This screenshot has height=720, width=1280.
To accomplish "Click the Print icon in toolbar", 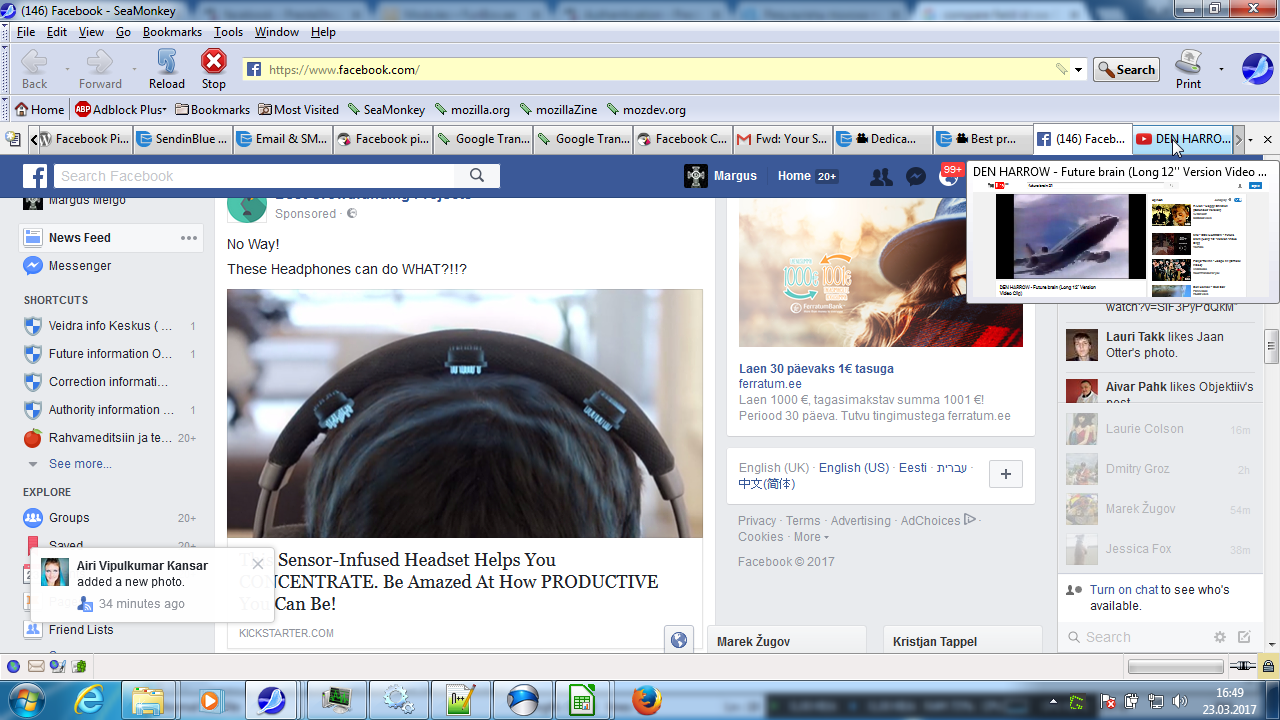I will coord(1188,69).
